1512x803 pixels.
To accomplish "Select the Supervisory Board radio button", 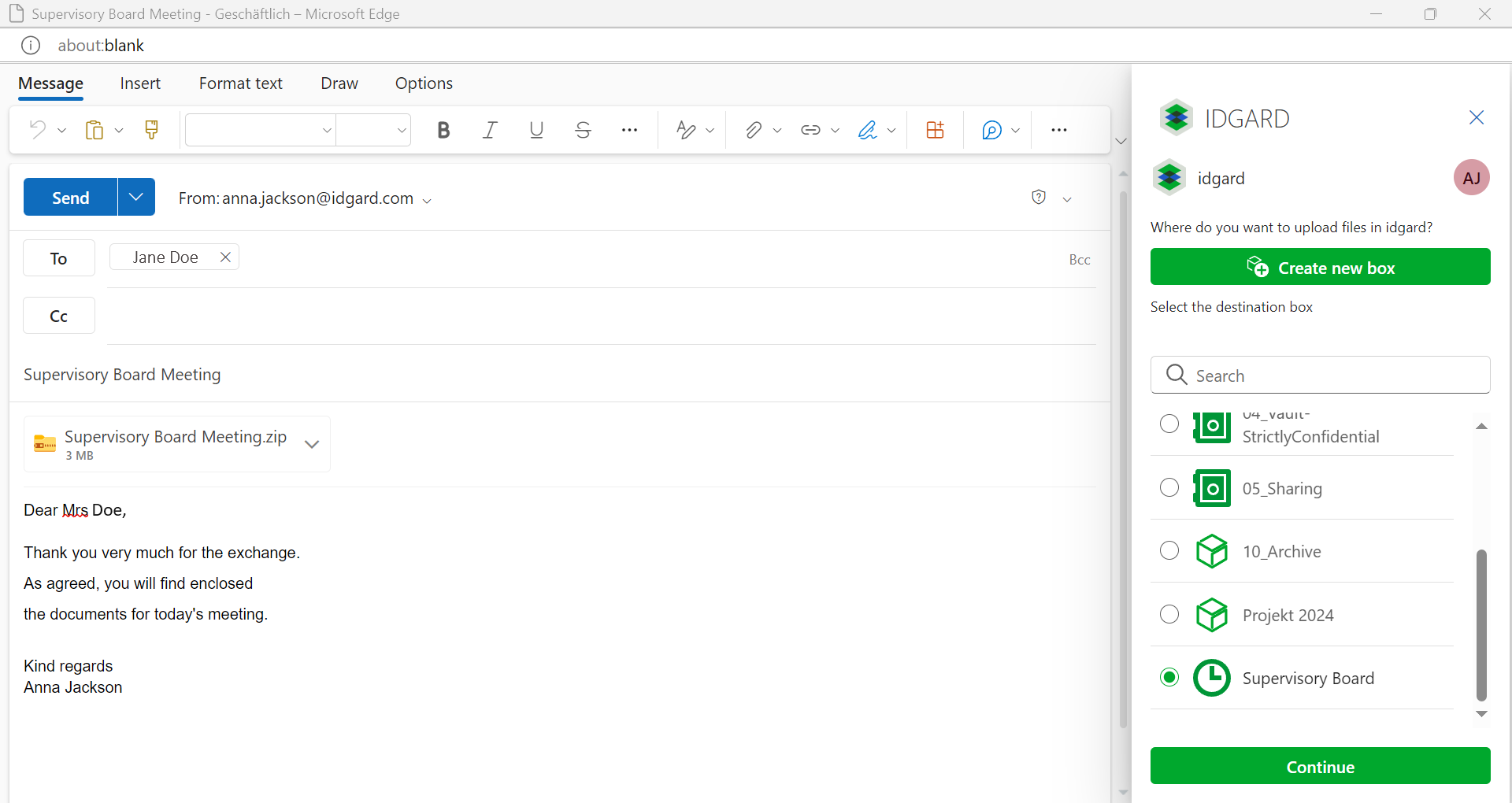I will 1169,677.
